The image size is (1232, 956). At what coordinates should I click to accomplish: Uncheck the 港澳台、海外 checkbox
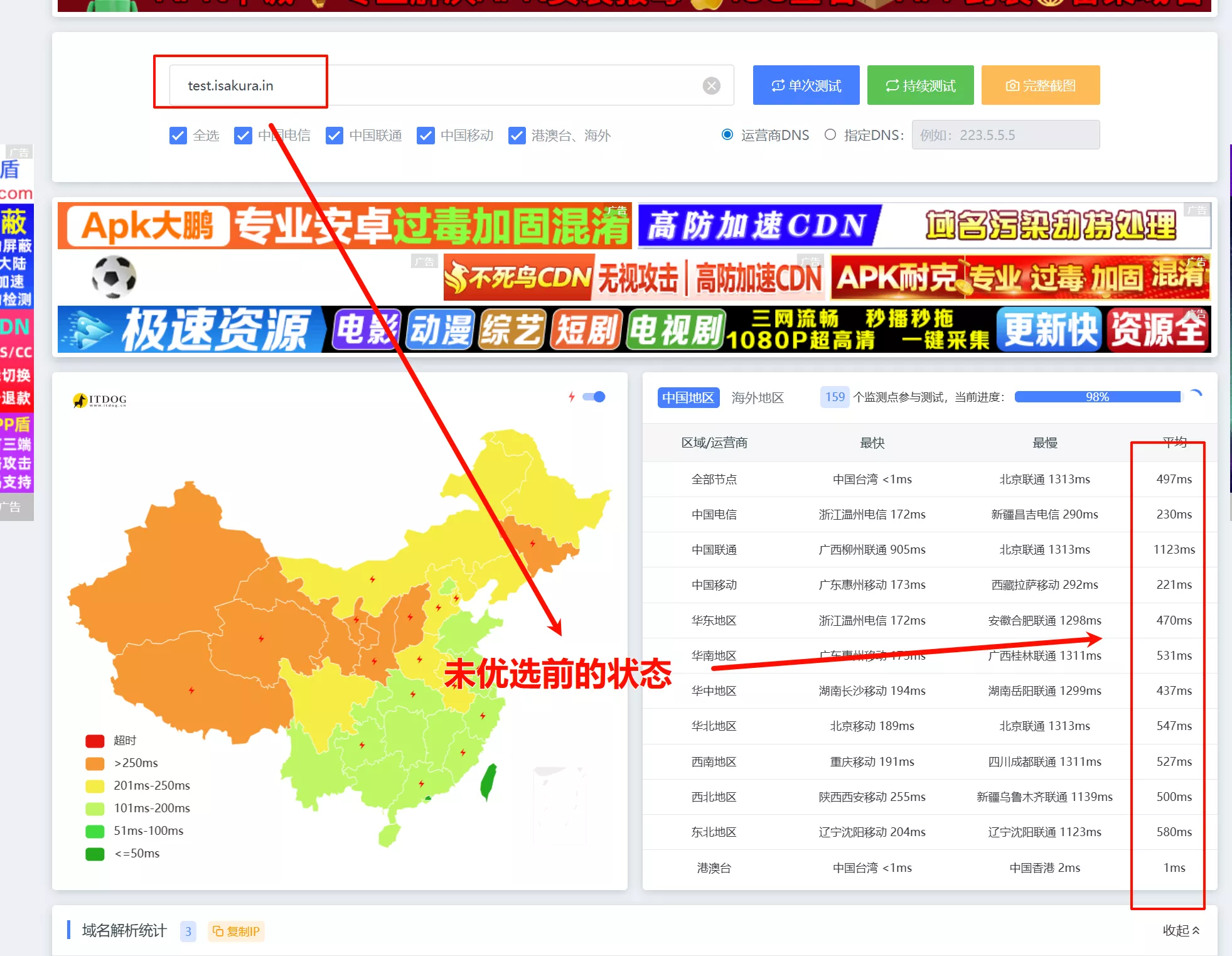[517, 136]
